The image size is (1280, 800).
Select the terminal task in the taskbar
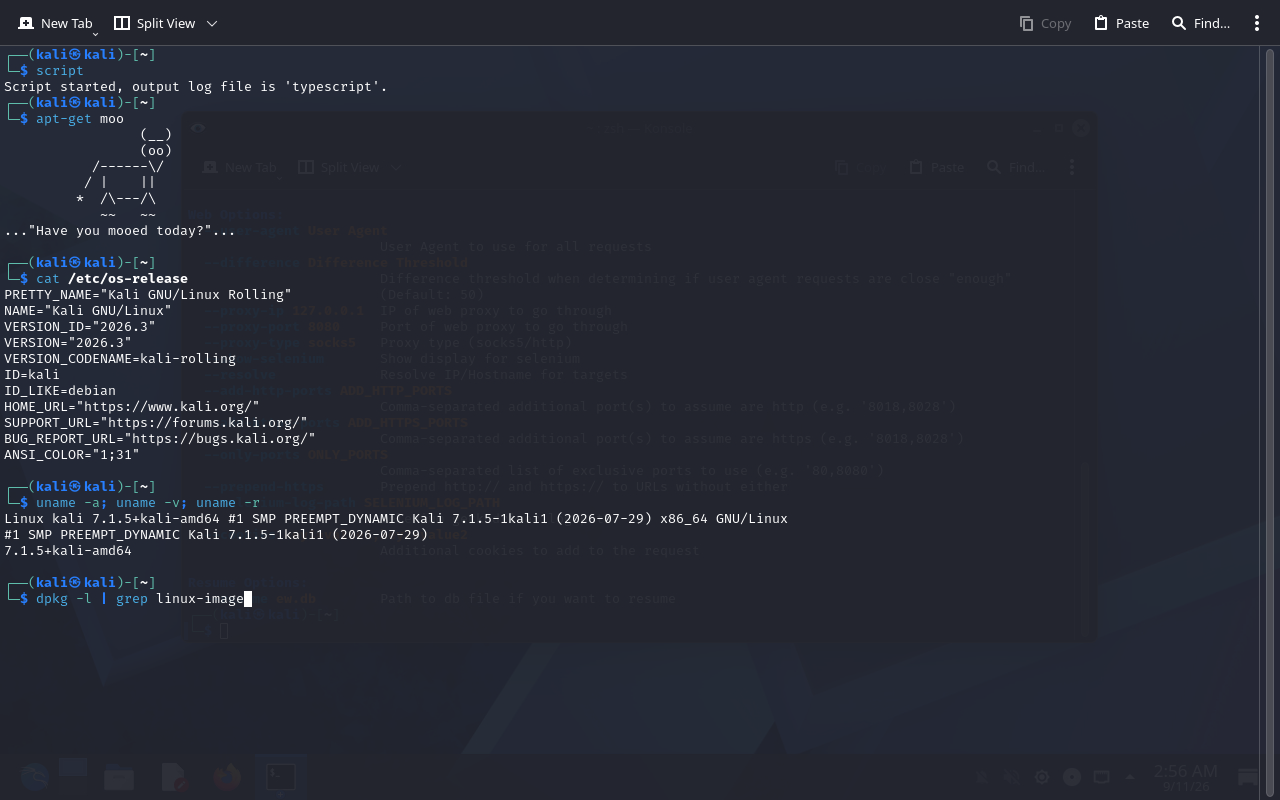pos(281,777)
